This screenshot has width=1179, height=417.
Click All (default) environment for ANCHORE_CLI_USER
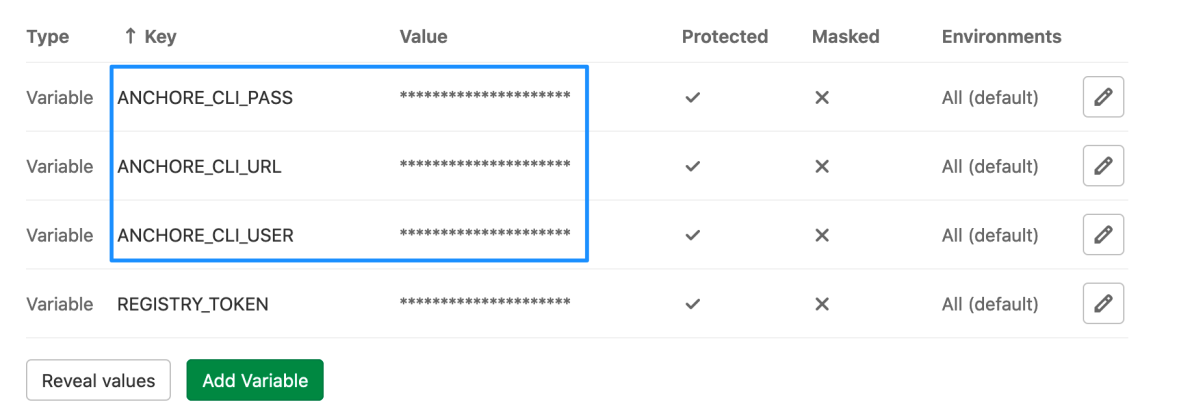point(990,235)
